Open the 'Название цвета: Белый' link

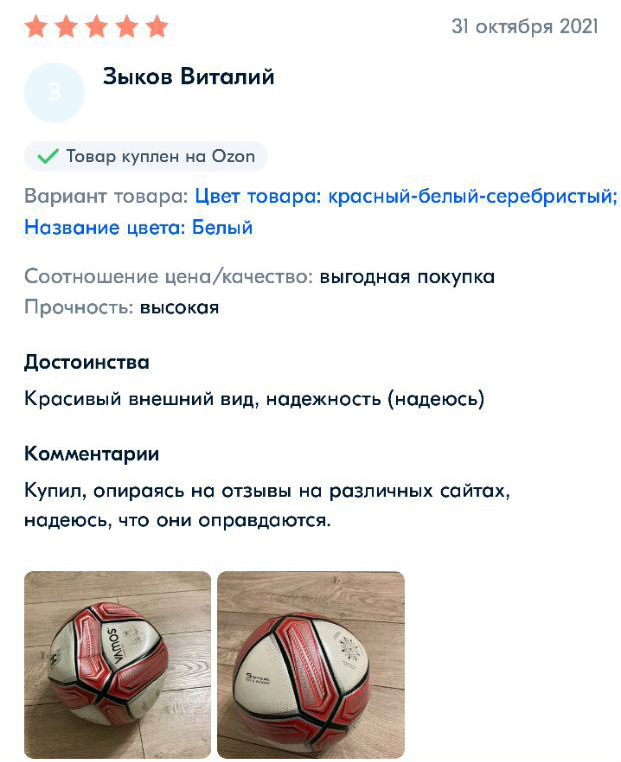pos(138,227)
